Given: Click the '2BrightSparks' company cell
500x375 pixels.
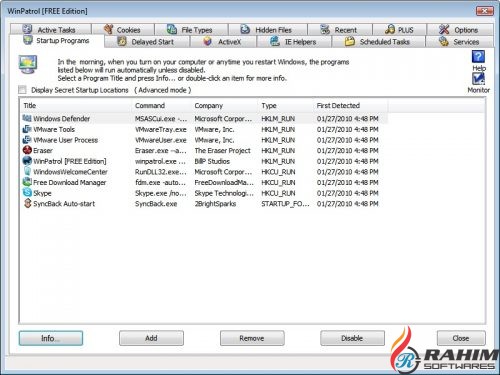Looking at the screenshot, I should [215, 204].
